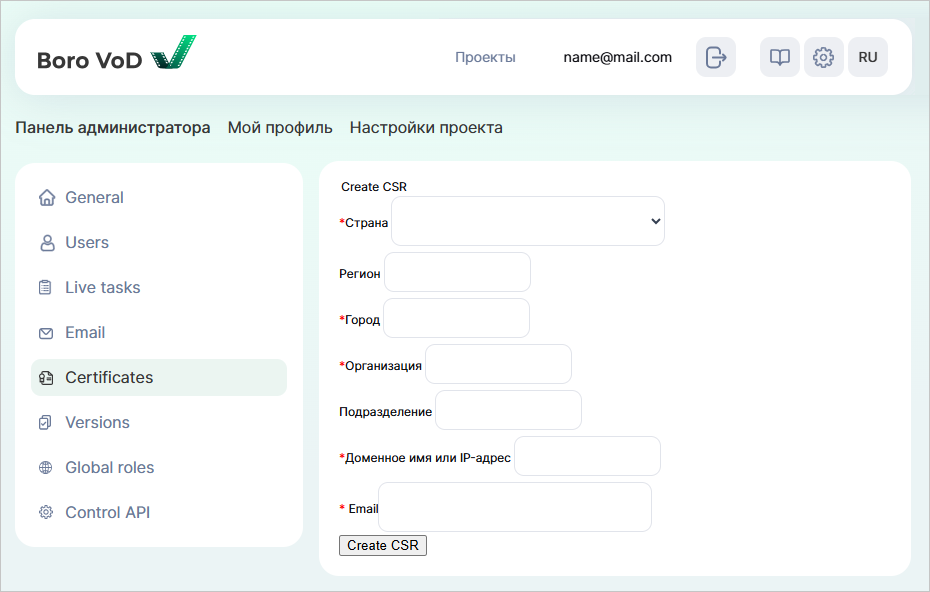This screenshot has height=592, width=930.
Task: Open the Users sidebar section
Action: [x=159, y=243]
